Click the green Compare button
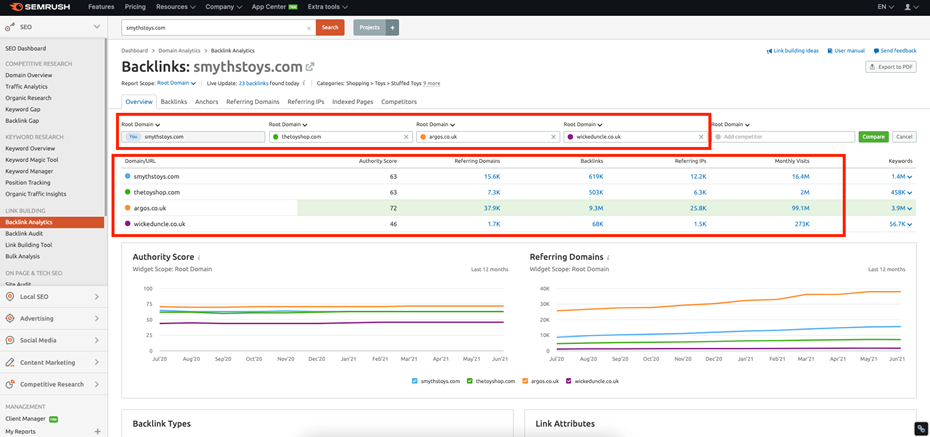Viewport: 930px width, 437px height. (872, 137)
